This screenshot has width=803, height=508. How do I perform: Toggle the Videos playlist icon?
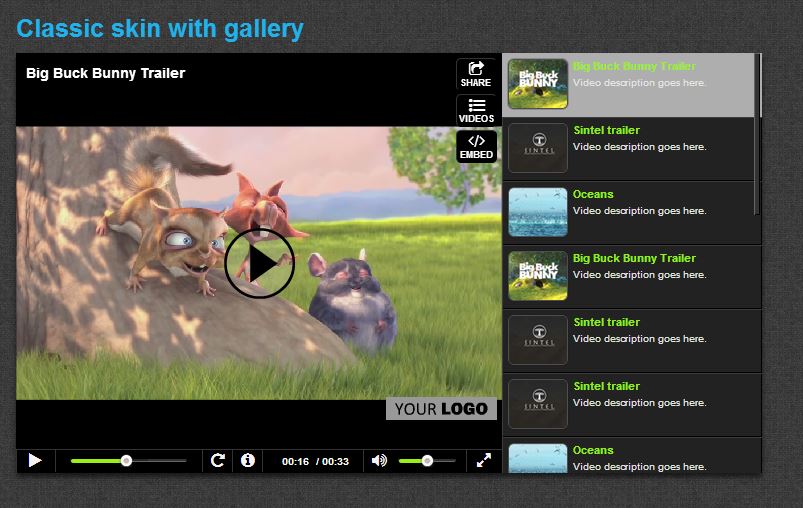tap(476, 111)
